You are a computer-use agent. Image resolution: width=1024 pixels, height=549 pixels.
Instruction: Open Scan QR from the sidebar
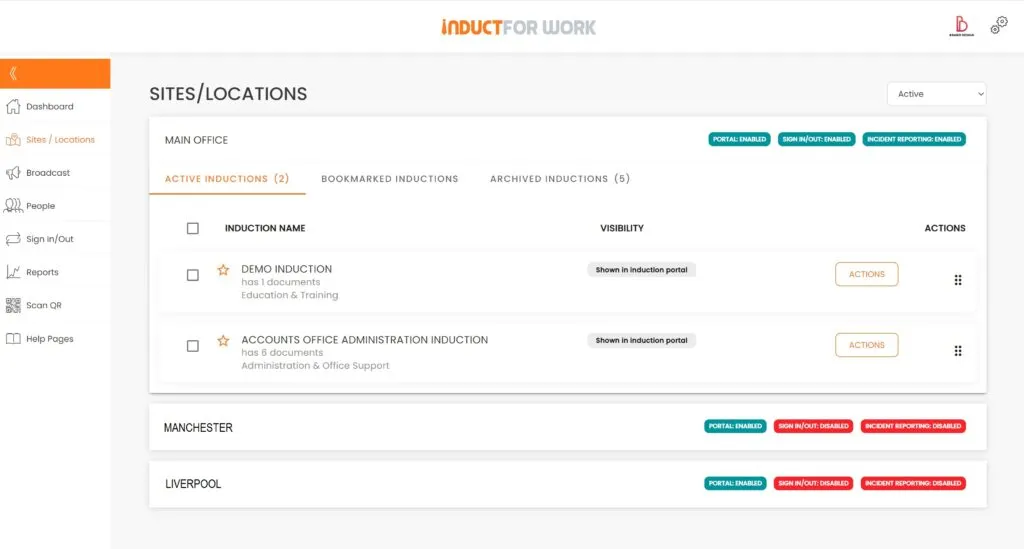point(44,306)
